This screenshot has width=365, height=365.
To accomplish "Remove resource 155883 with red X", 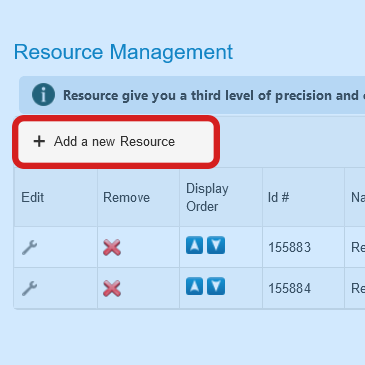I will pyautogui.click(x=112, y=248).
